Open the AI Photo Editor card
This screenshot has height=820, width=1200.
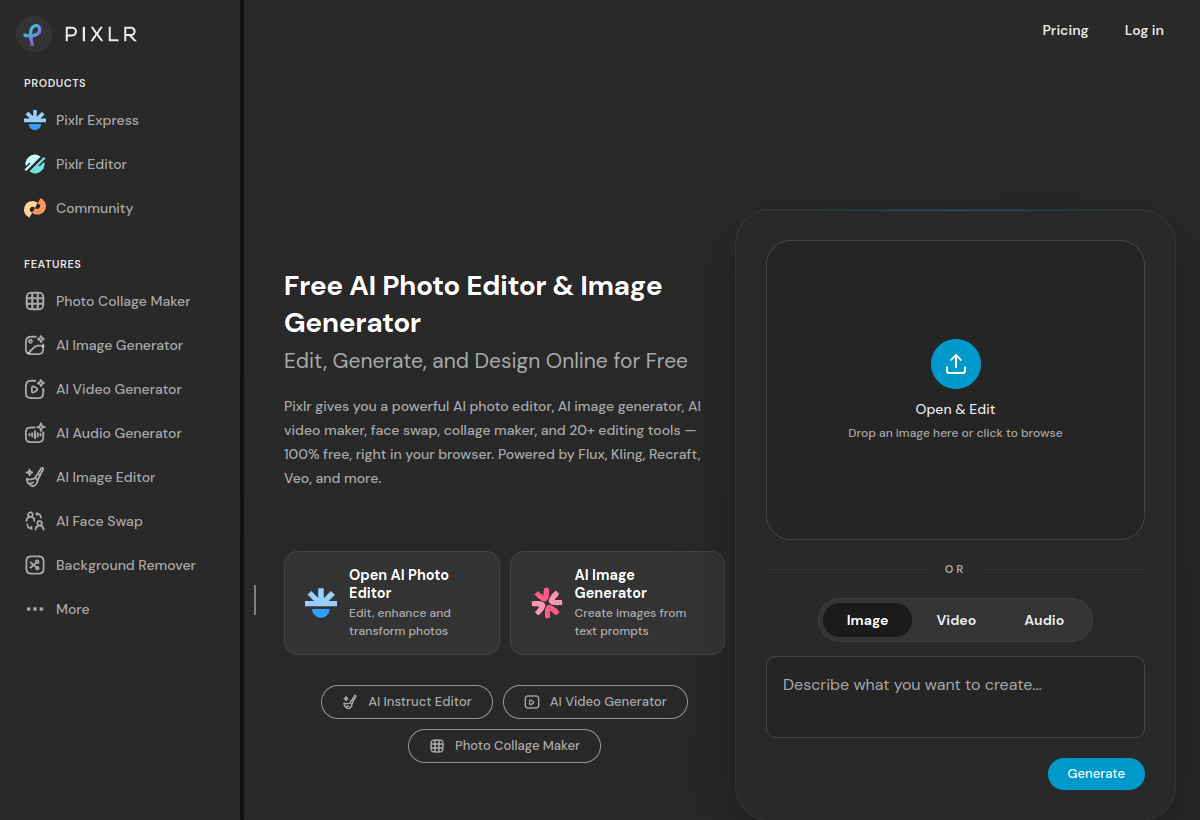click(392, 603)
